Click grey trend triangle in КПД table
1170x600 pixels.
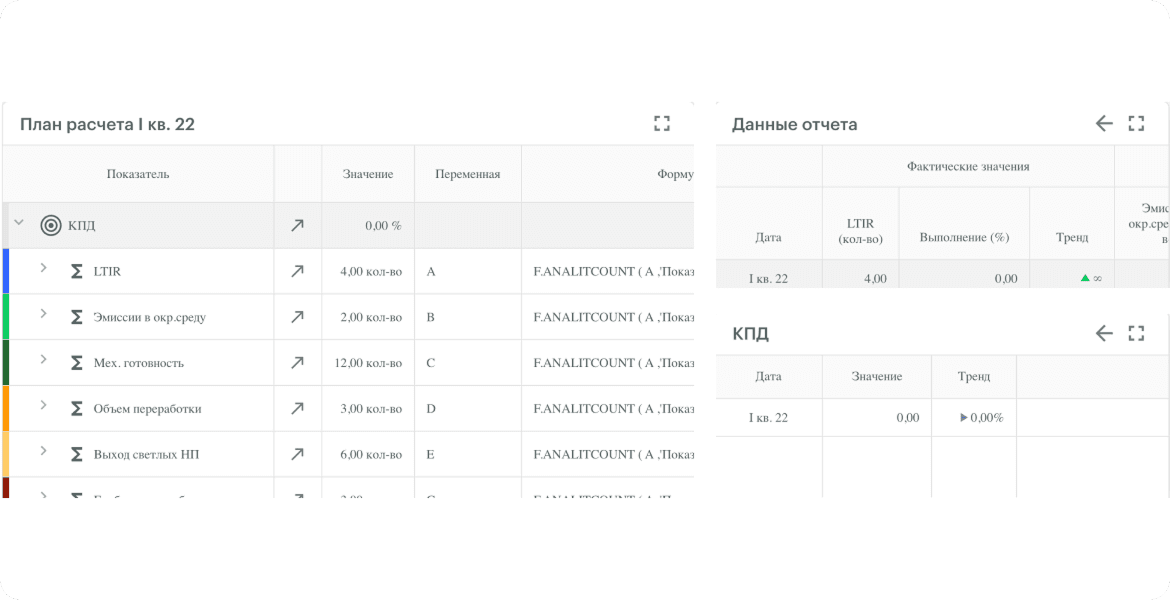click(x=964, y=418)
